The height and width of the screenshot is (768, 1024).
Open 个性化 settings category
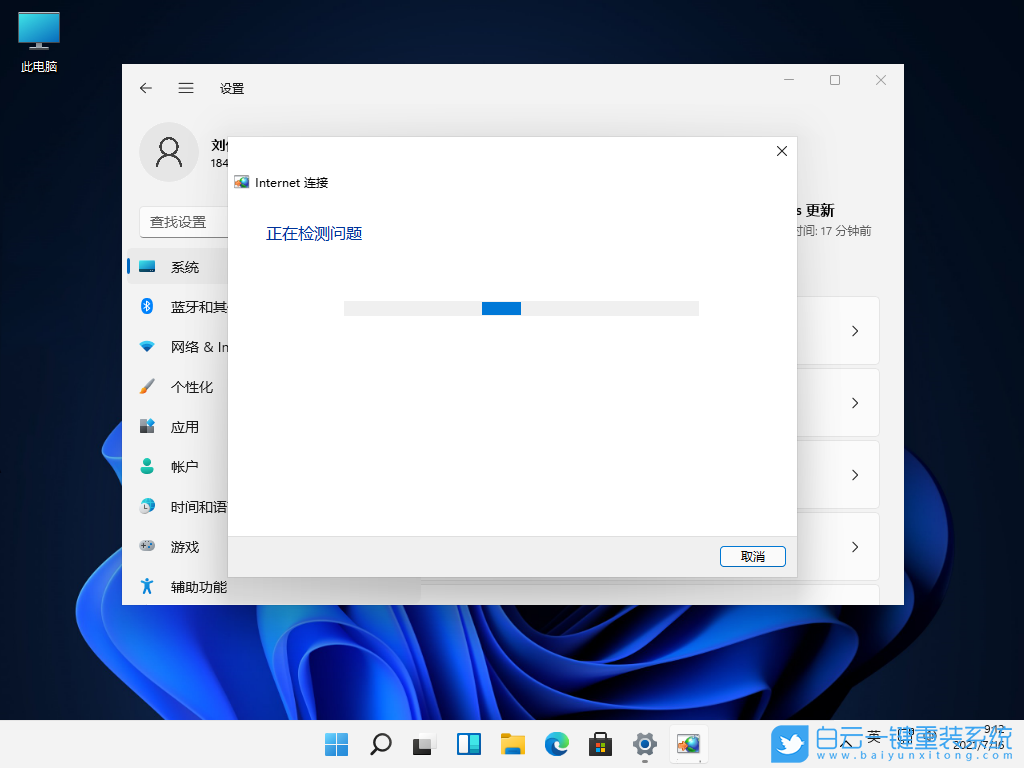[190, 386]
